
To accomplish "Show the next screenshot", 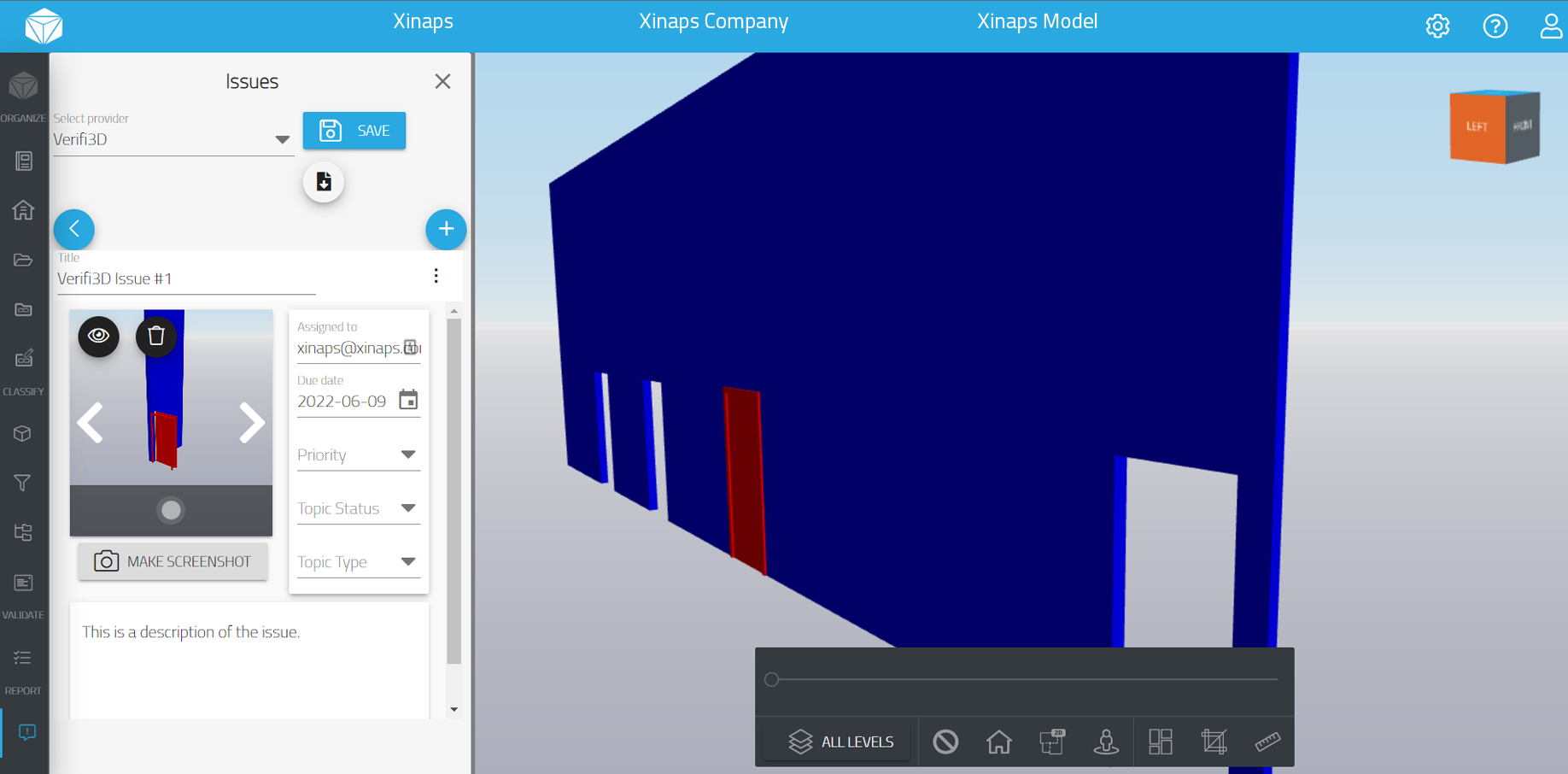I will (251, 422).
